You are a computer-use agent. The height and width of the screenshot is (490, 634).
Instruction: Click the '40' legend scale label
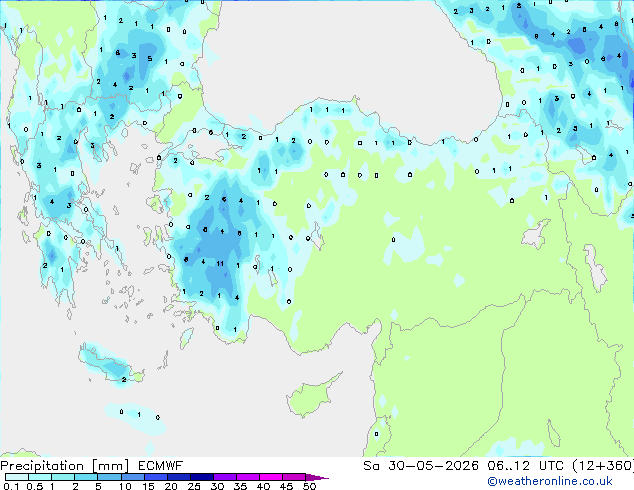point(264,486)
